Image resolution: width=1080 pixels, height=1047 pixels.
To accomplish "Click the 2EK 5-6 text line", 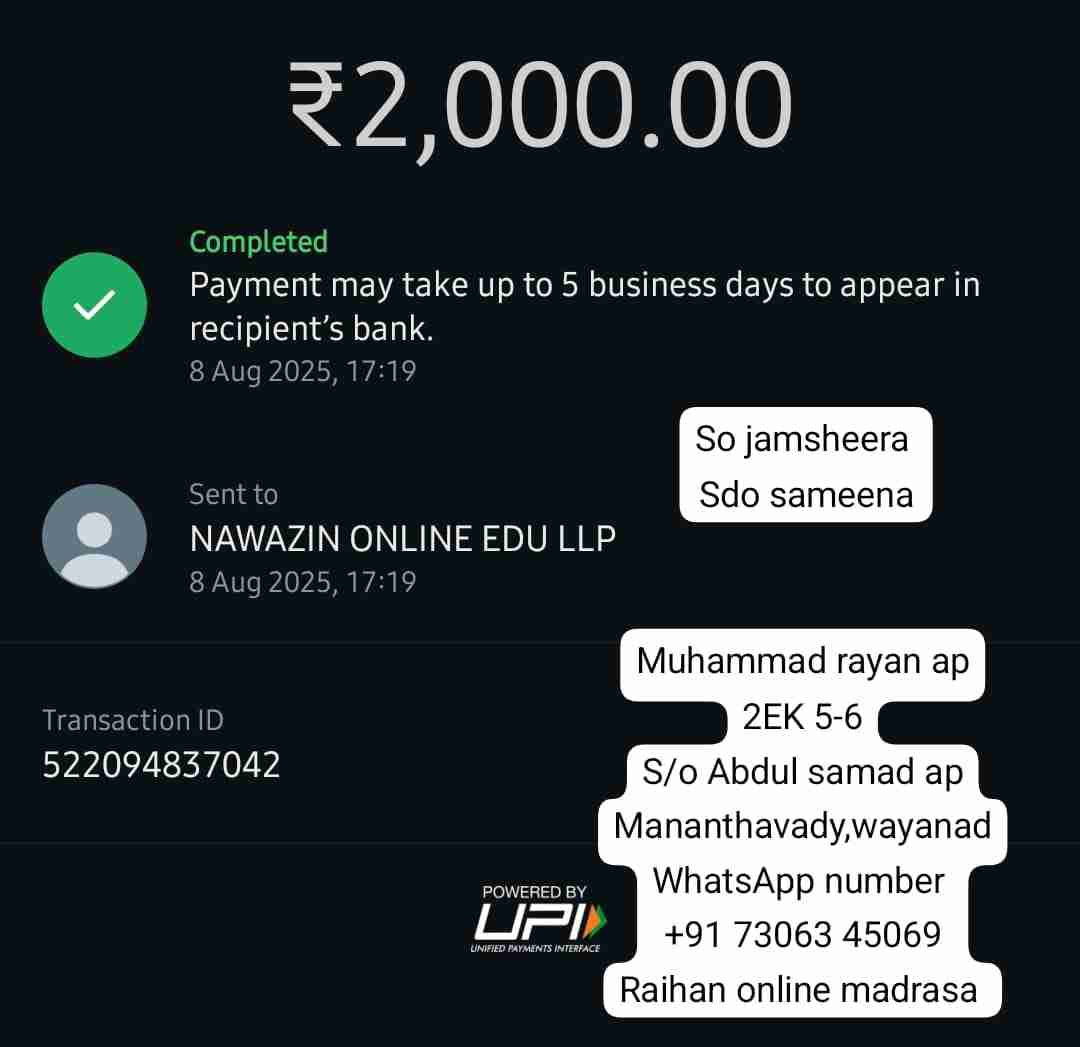I will pos(802,717).
